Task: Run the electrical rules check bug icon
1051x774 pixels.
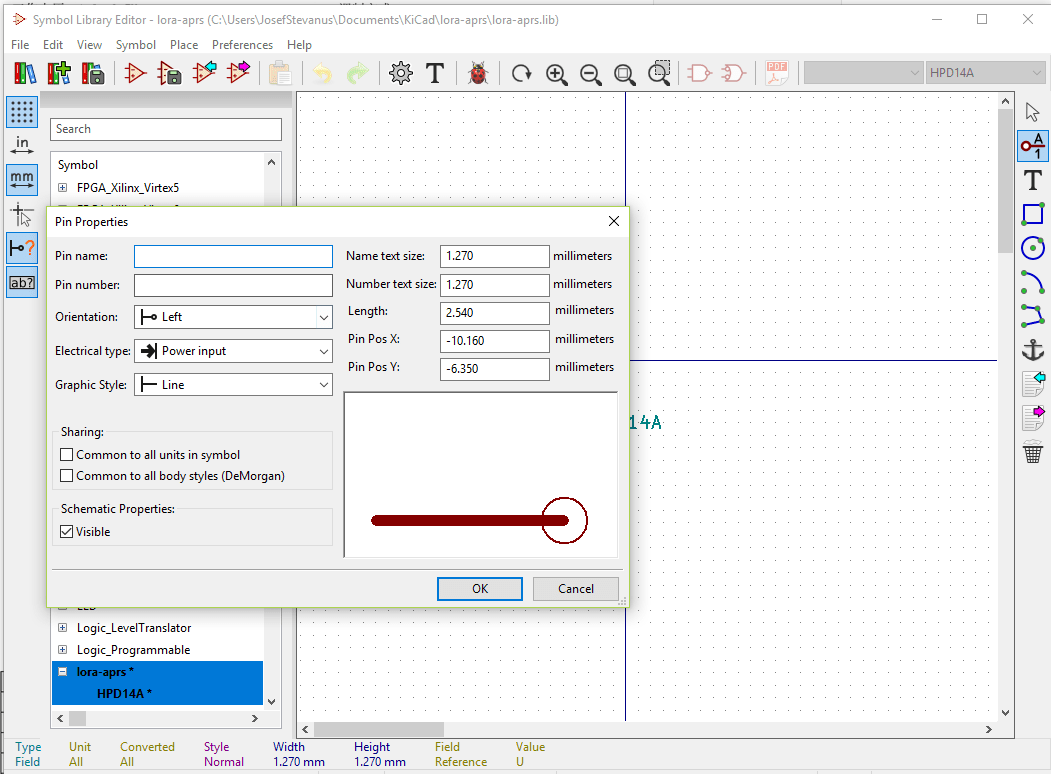Action: (x=479, y=72)
